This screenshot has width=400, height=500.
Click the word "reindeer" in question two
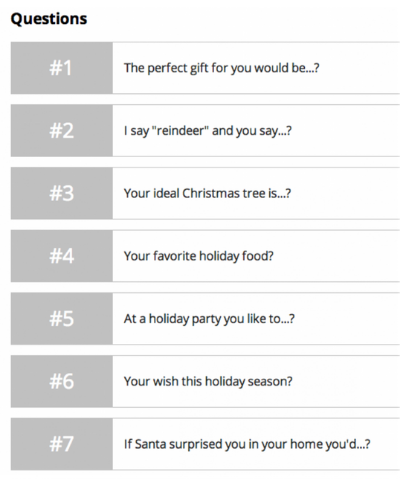pyautogui.click(x=180, y=130)
